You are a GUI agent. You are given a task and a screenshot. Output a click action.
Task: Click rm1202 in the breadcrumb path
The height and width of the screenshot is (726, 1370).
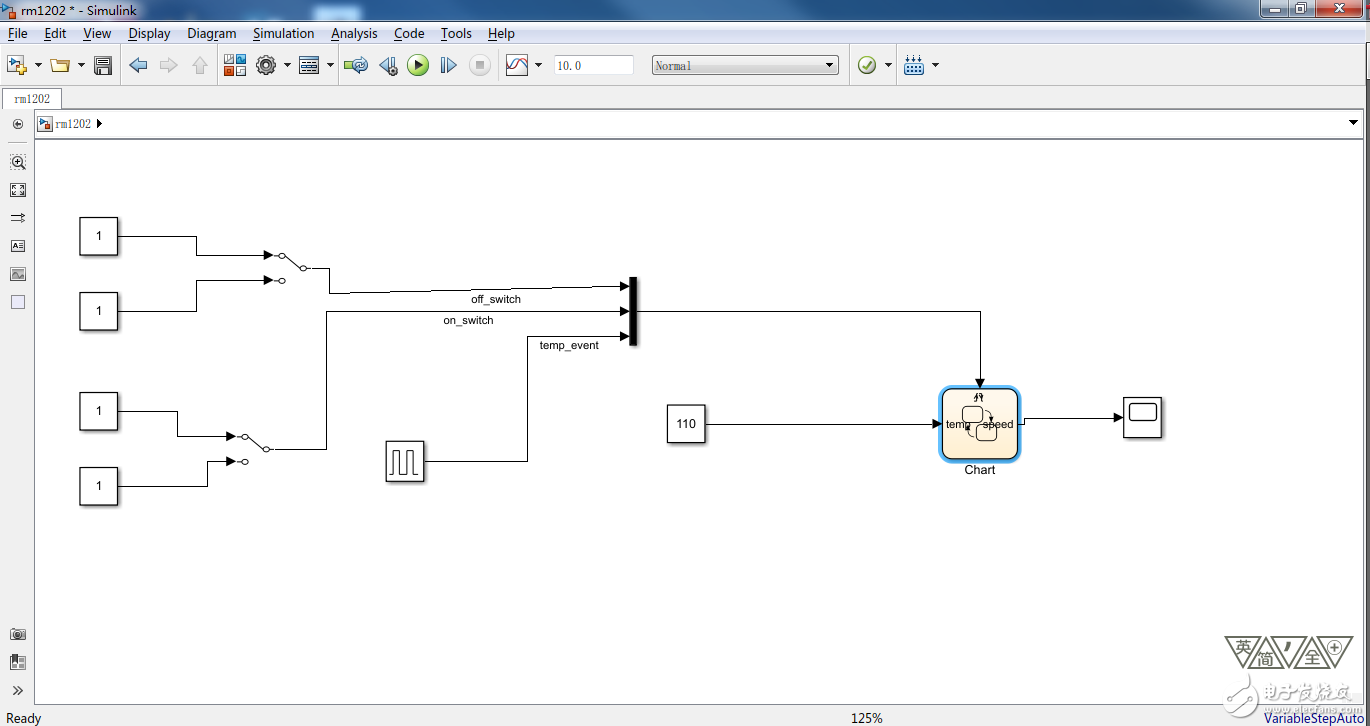pos(73,124)
